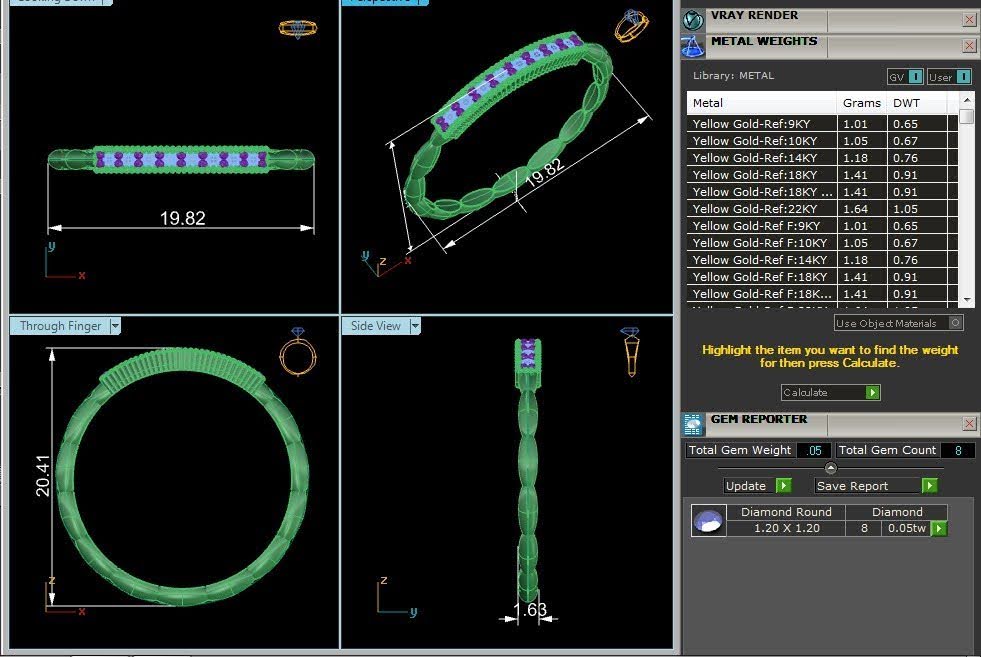Image resolution: width=981 pixels, height=657 pixels.
Task: Click the Library: METAL label
Action: tap(733, 76)
